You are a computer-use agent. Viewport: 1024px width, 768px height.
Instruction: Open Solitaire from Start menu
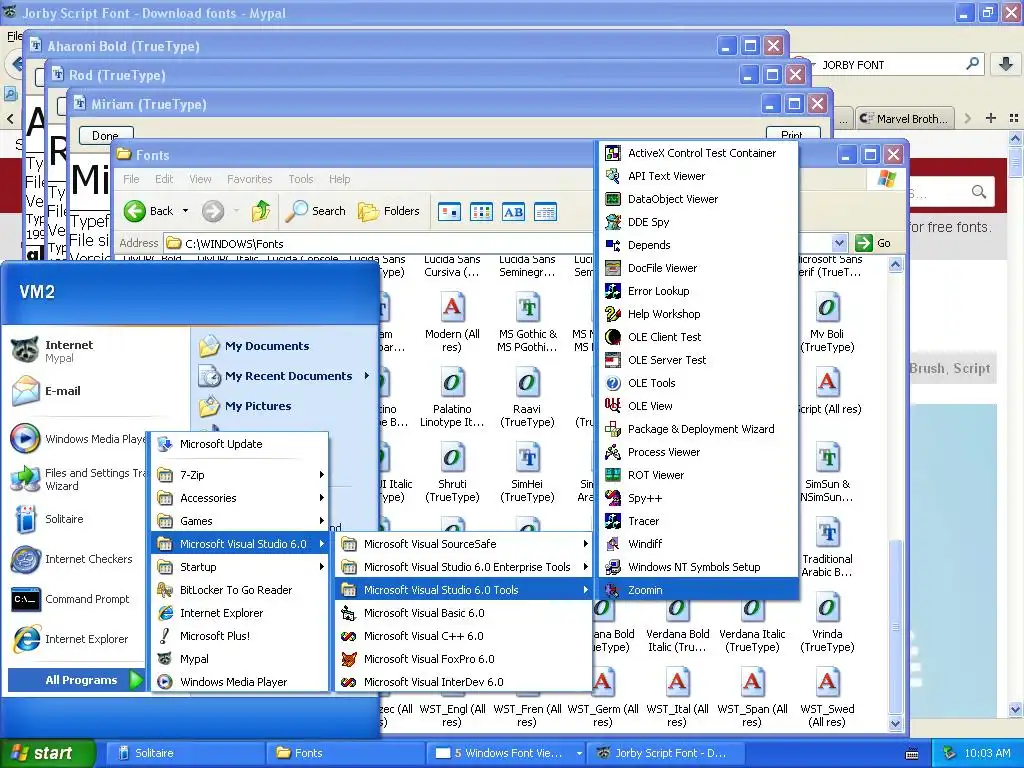point(74,519)
